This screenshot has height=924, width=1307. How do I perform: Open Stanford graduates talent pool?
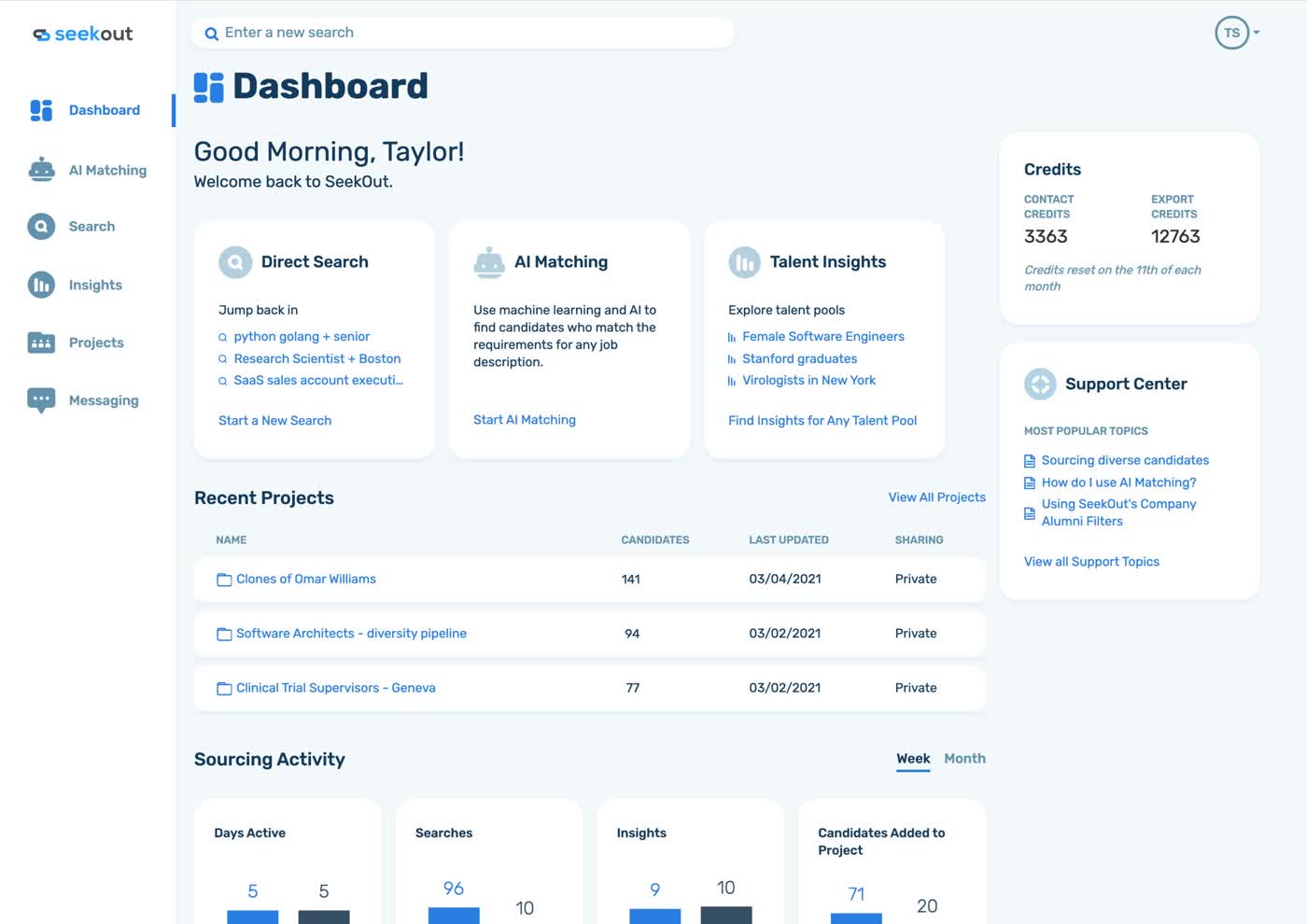(x=799, y=359)
